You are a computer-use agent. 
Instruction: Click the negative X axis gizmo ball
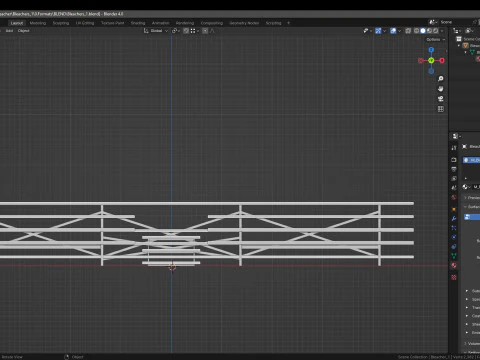tap(421, 60)
